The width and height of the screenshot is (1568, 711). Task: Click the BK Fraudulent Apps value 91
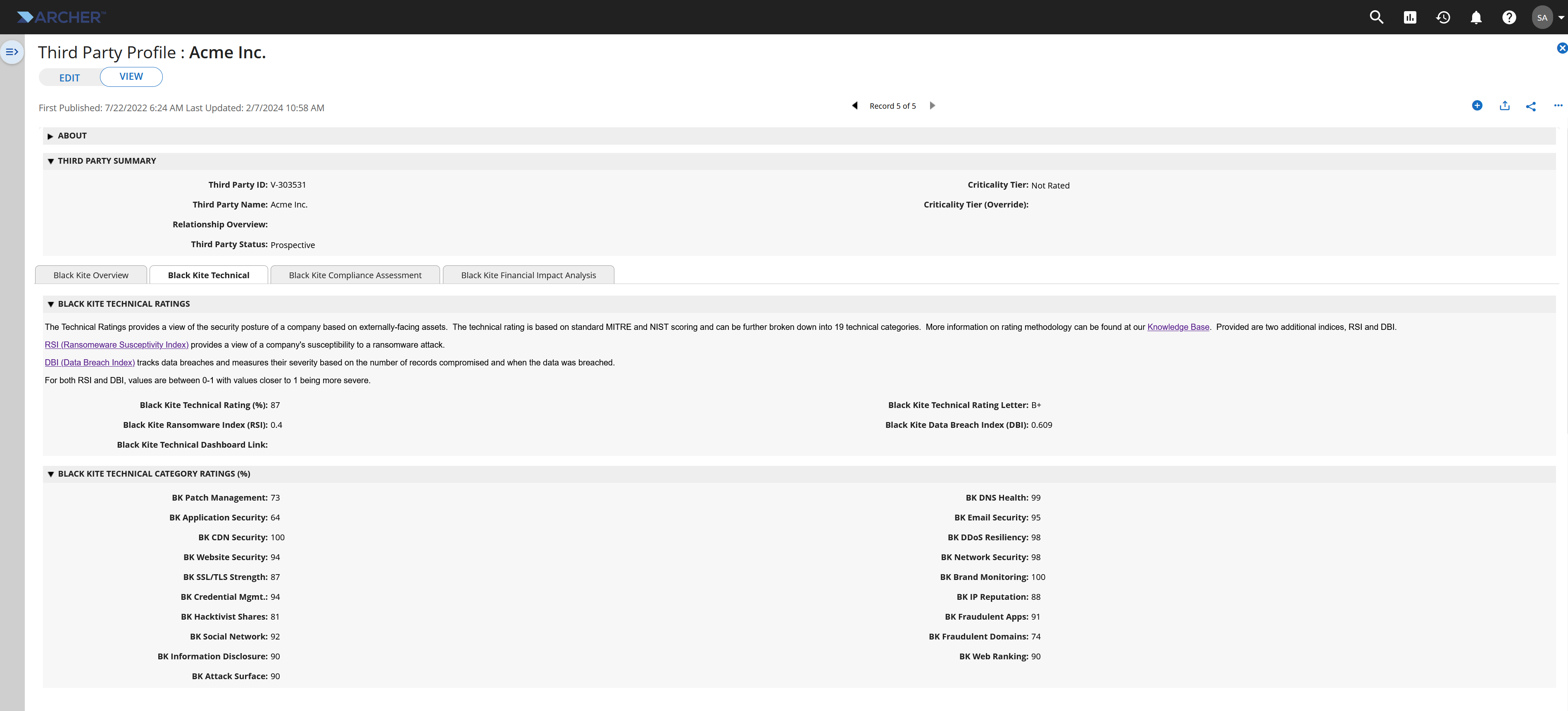1036,617
